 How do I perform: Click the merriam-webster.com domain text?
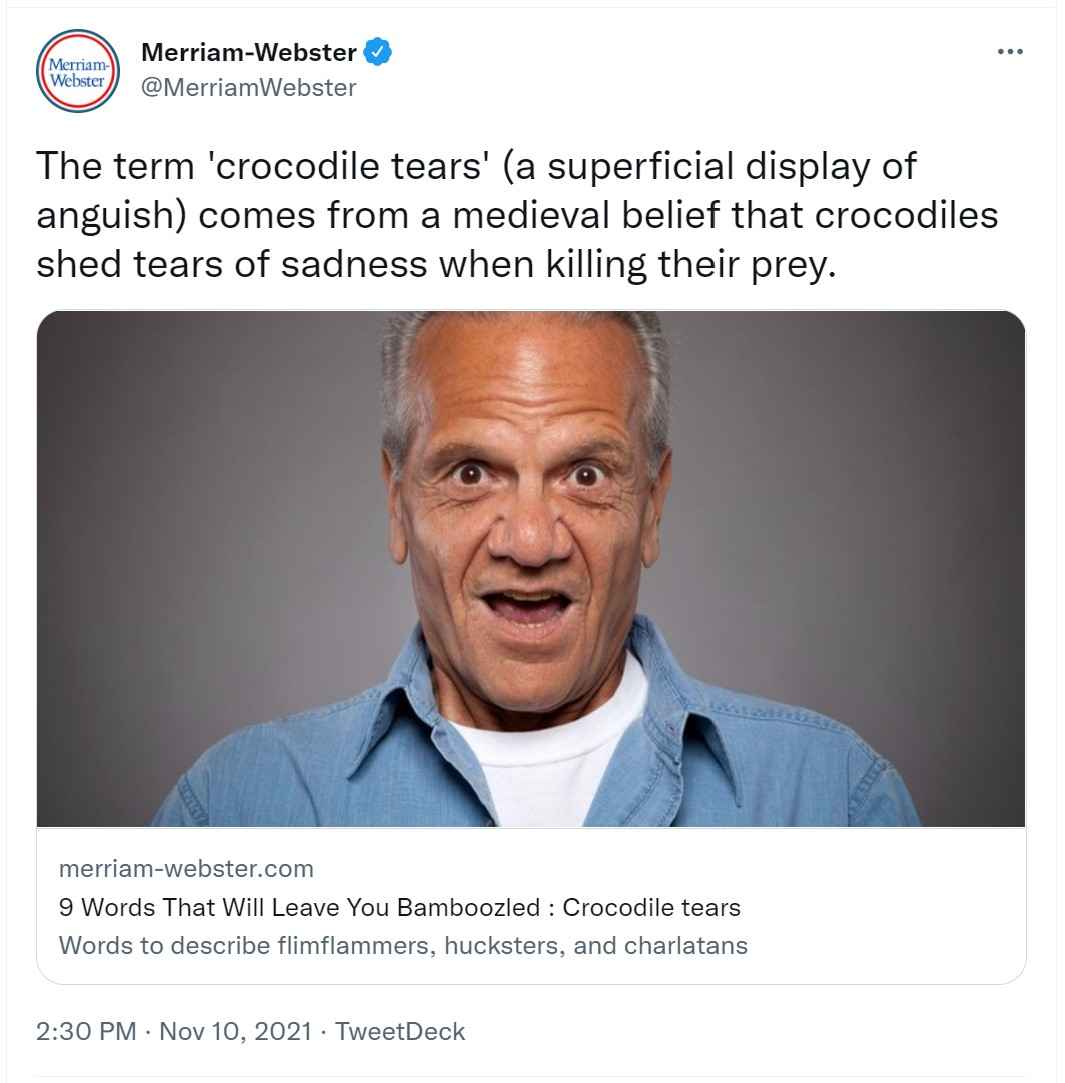[186, 868]
